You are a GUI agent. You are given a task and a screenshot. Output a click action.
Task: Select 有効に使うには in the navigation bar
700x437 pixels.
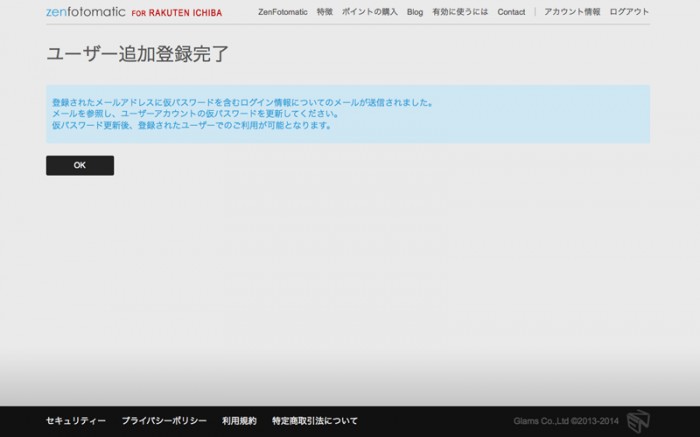tap(460, 12)
